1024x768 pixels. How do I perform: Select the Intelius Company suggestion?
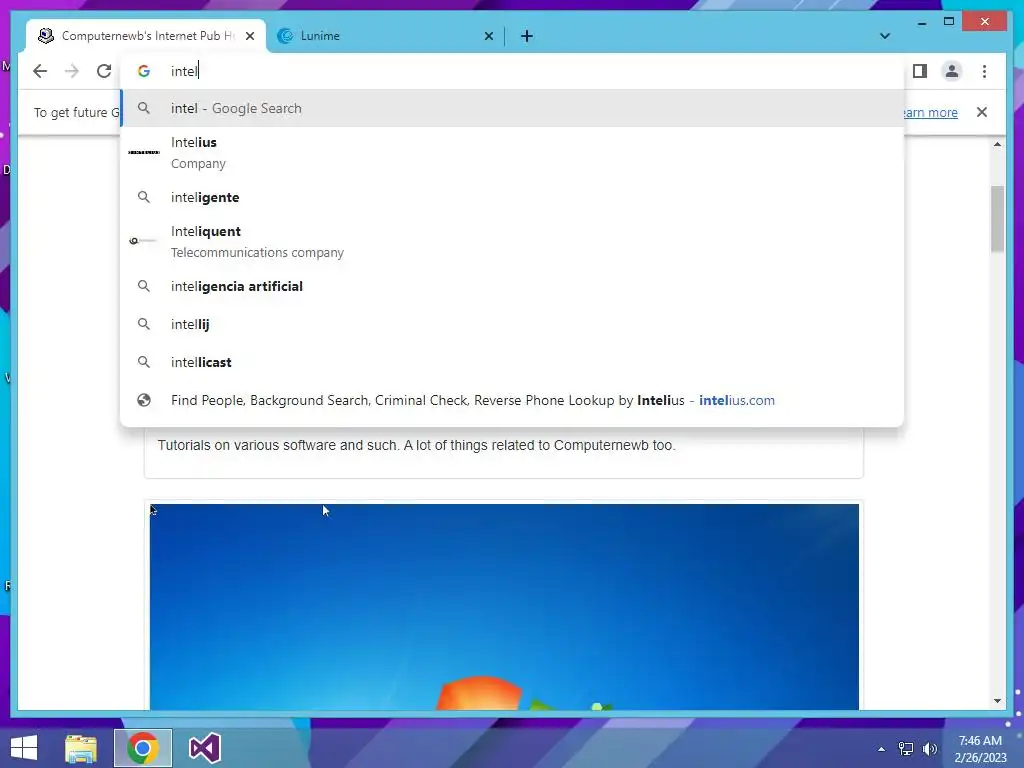(512, 153)
